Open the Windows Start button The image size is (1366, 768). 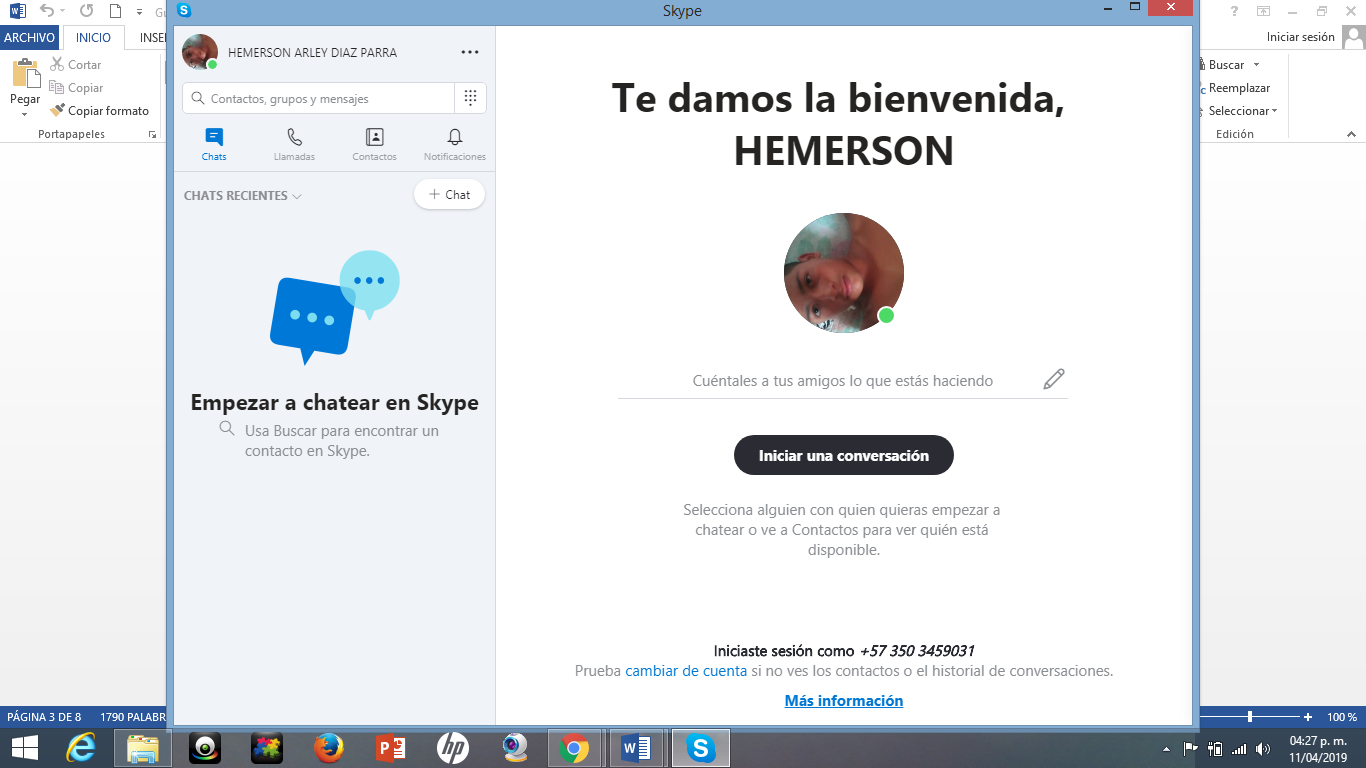coord(24,748)
